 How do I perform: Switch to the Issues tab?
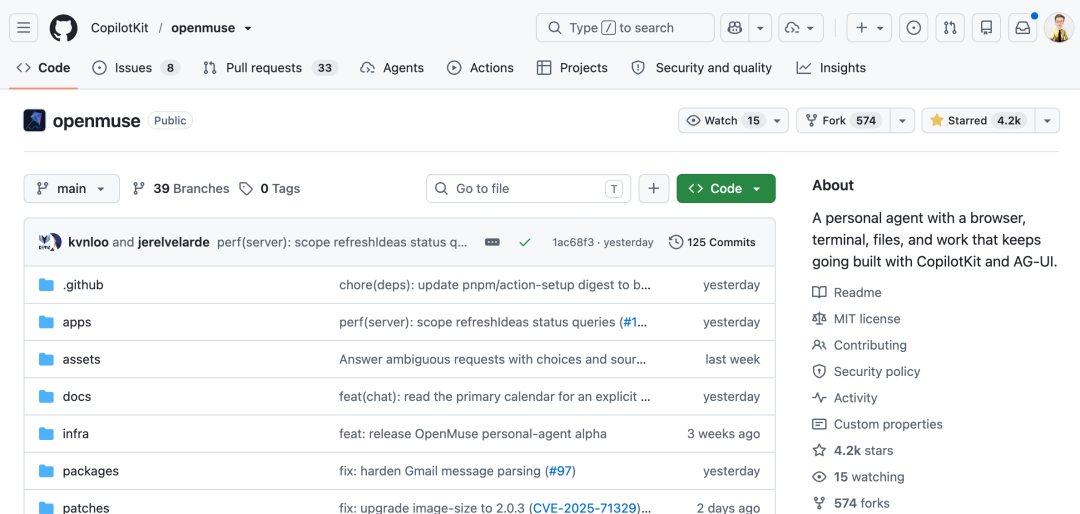pyautogui.click(x=136, y=68)
